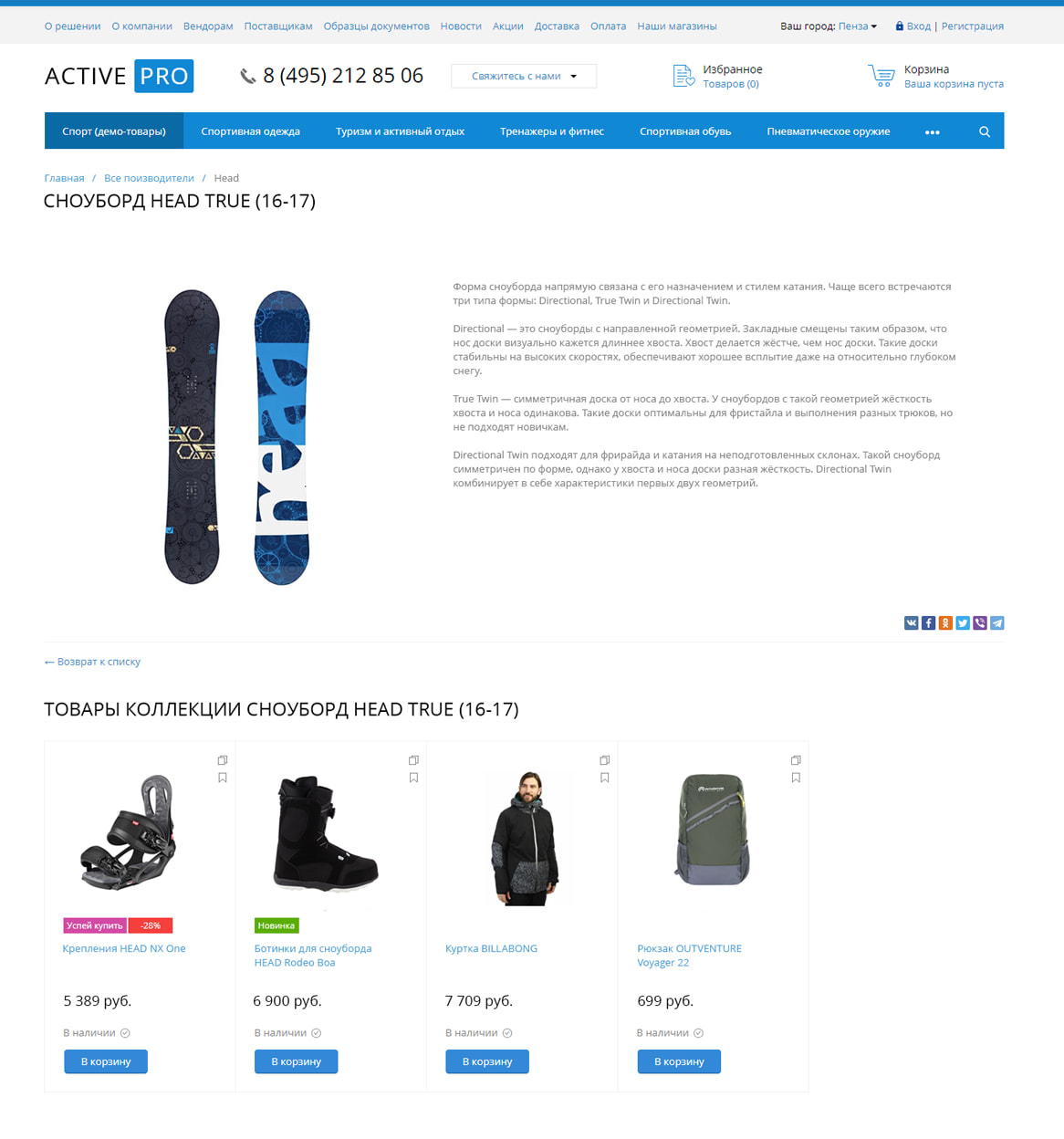Go back via Возврат к списку
The height and width of the screenshot is (1139, 1064).
pyautogui.click(x=92, y=662)
